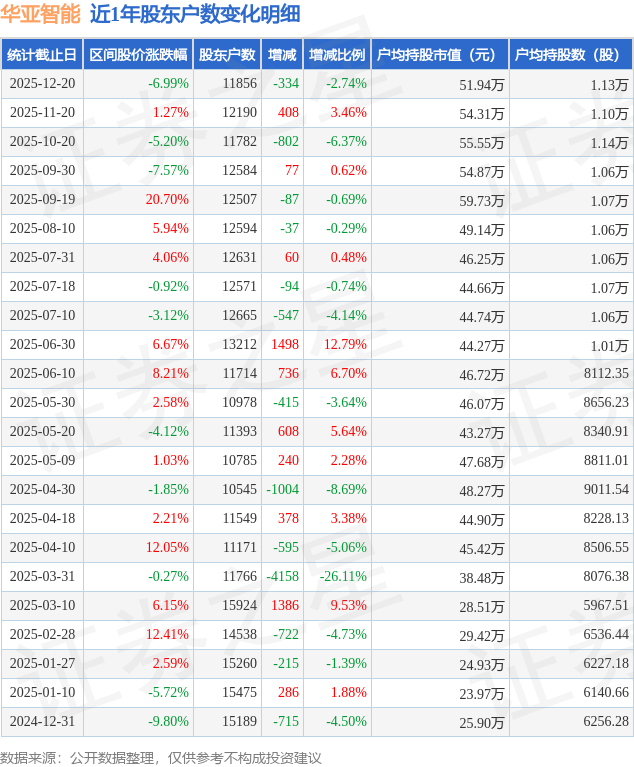Click the 股东户数 column header
The width and height of the screenshot is (634, 767).
coord(227,55)
